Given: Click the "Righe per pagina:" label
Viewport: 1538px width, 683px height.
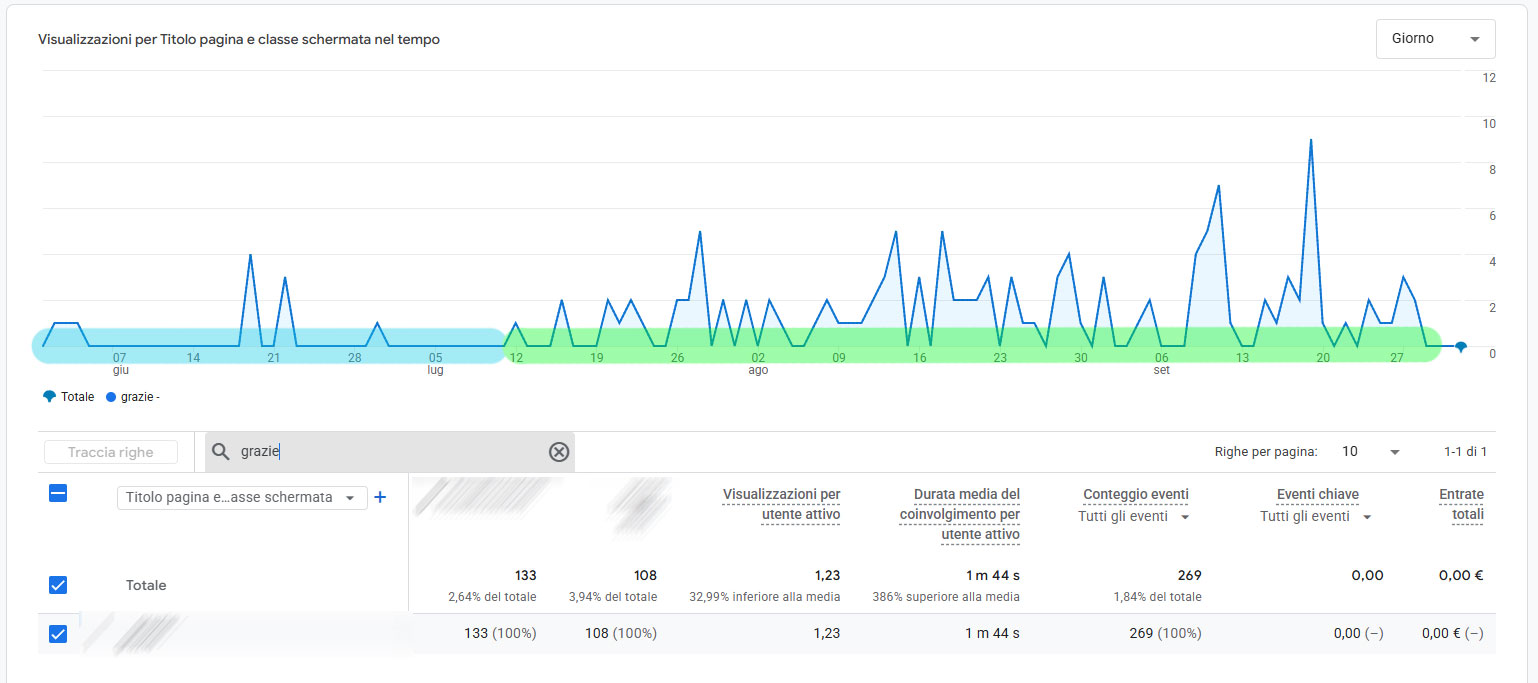Looking at the screenshot, I should (x=1266, y=452).
